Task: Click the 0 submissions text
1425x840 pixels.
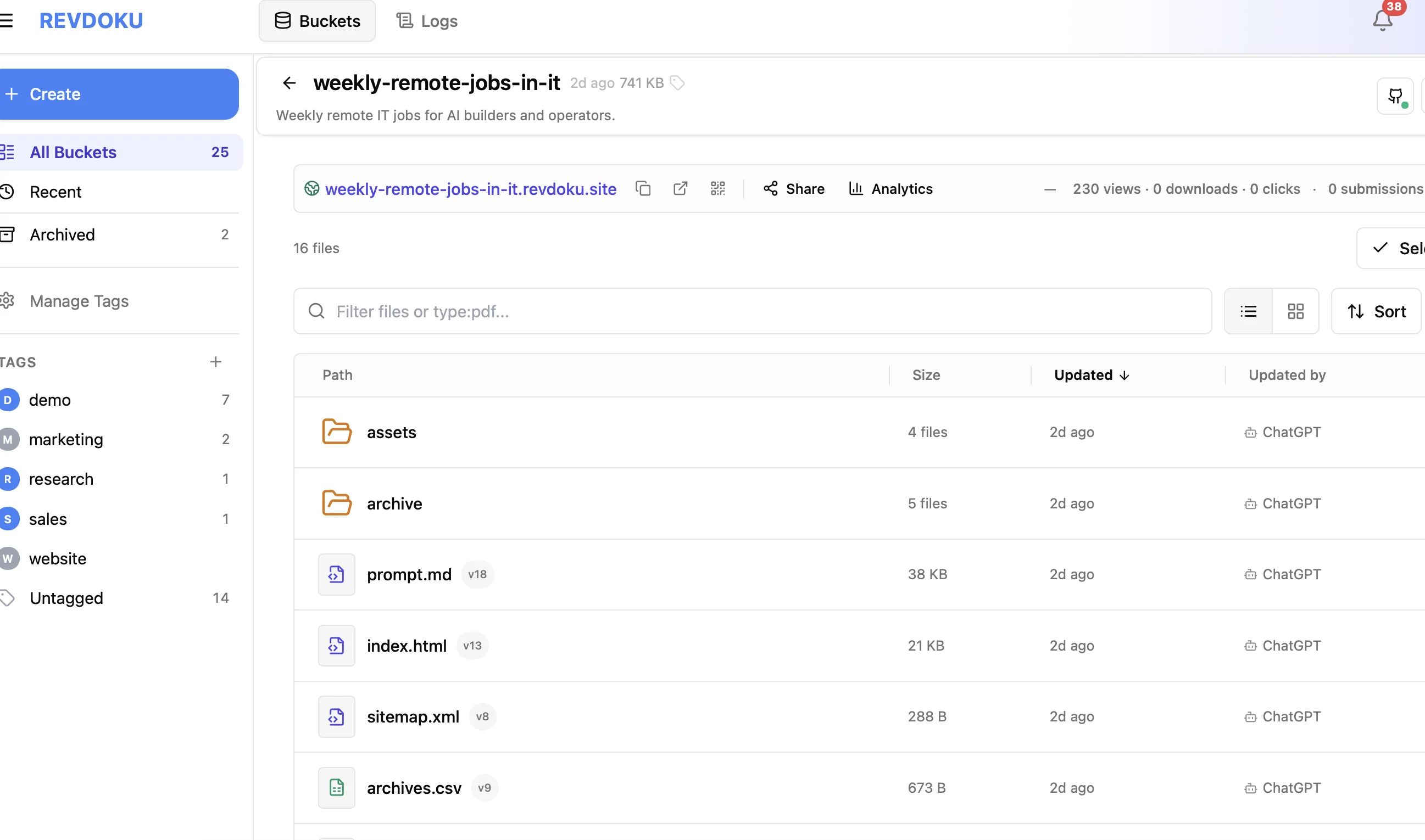Action: tap(1375, 189)
